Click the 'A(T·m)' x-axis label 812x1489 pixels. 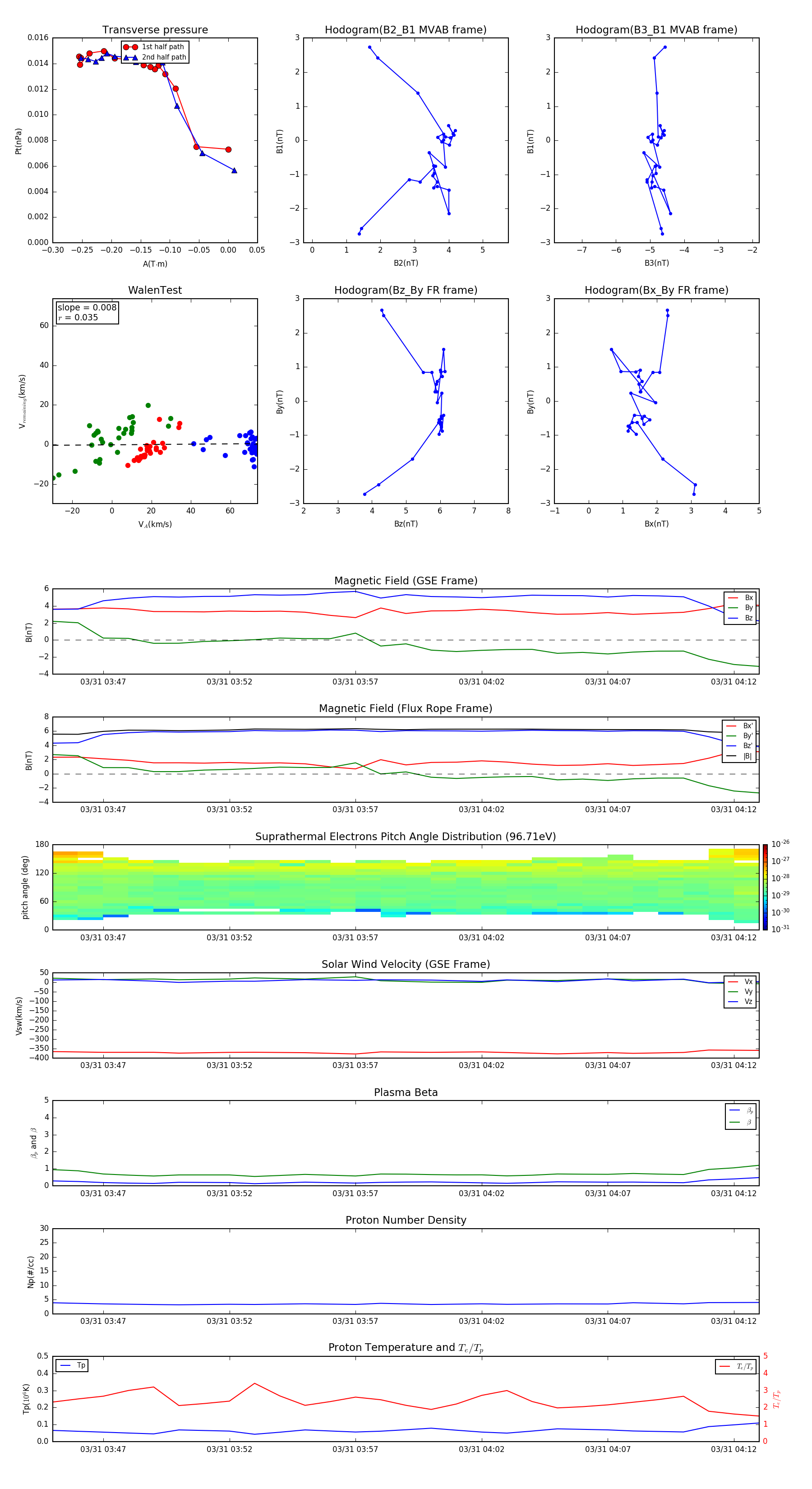(155, 264)
